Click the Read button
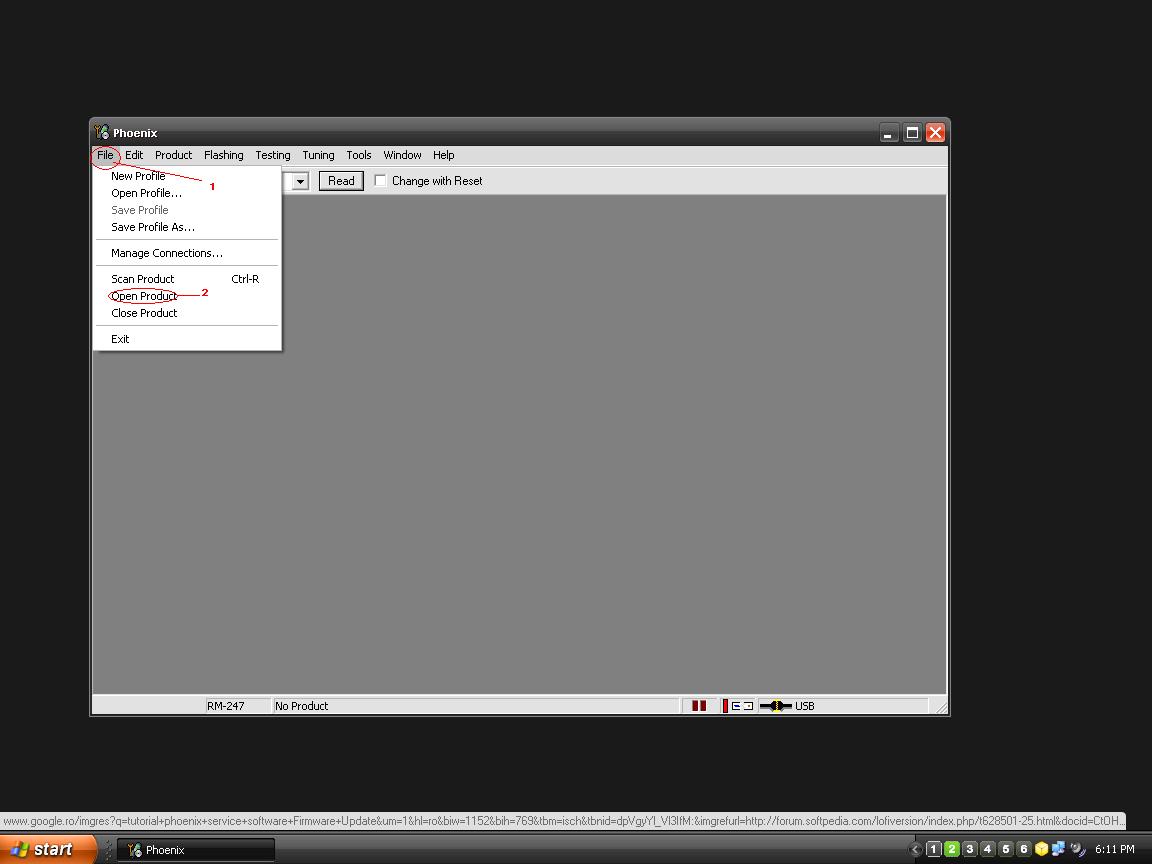Screen dimensions: 1152x864 click(x=341, y=181)
